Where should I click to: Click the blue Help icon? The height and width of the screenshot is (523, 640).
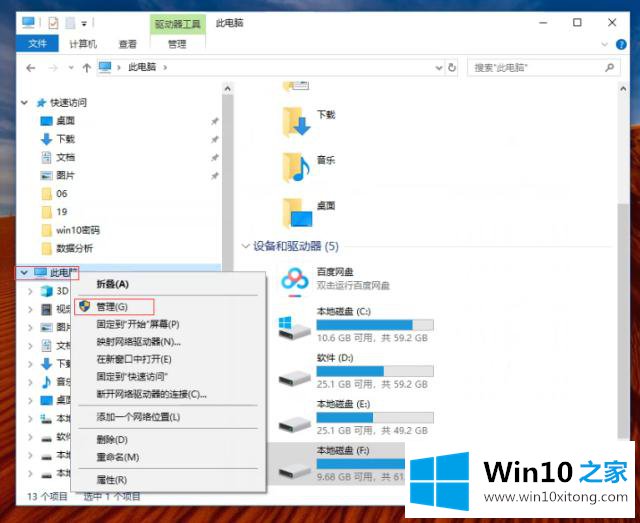[621, 44]
